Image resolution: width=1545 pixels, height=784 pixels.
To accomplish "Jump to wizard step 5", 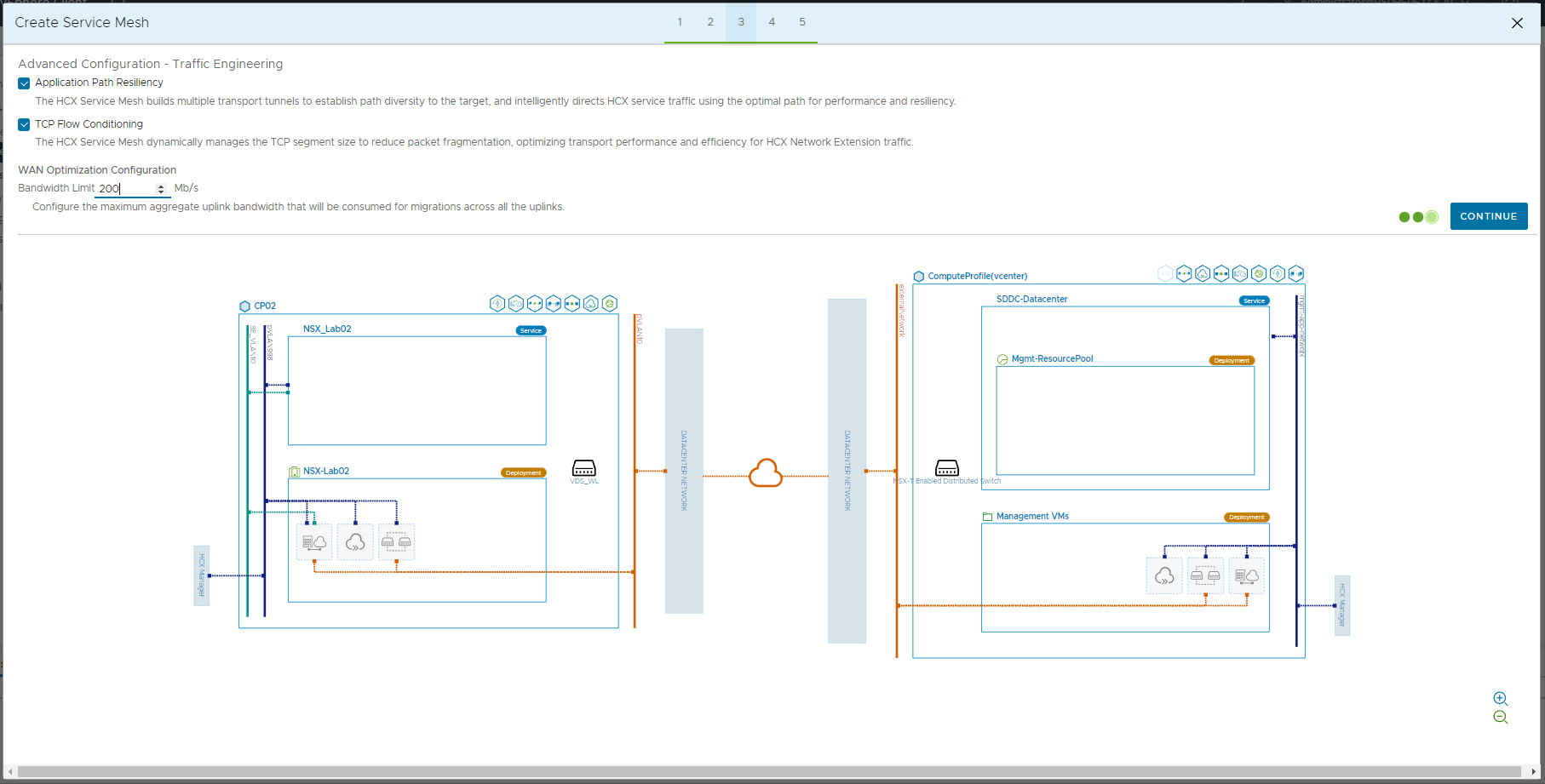I will (802, 22).
